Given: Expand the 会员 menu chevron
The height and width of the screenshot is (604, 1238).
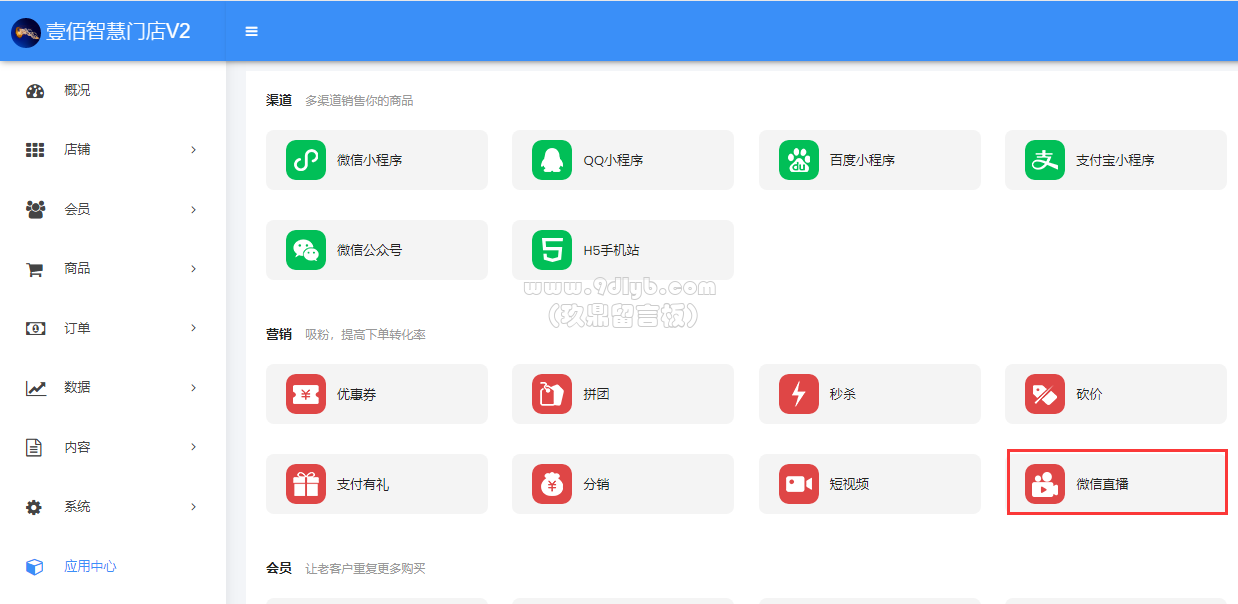Looking at the screenshot, I should pos(194,210).
